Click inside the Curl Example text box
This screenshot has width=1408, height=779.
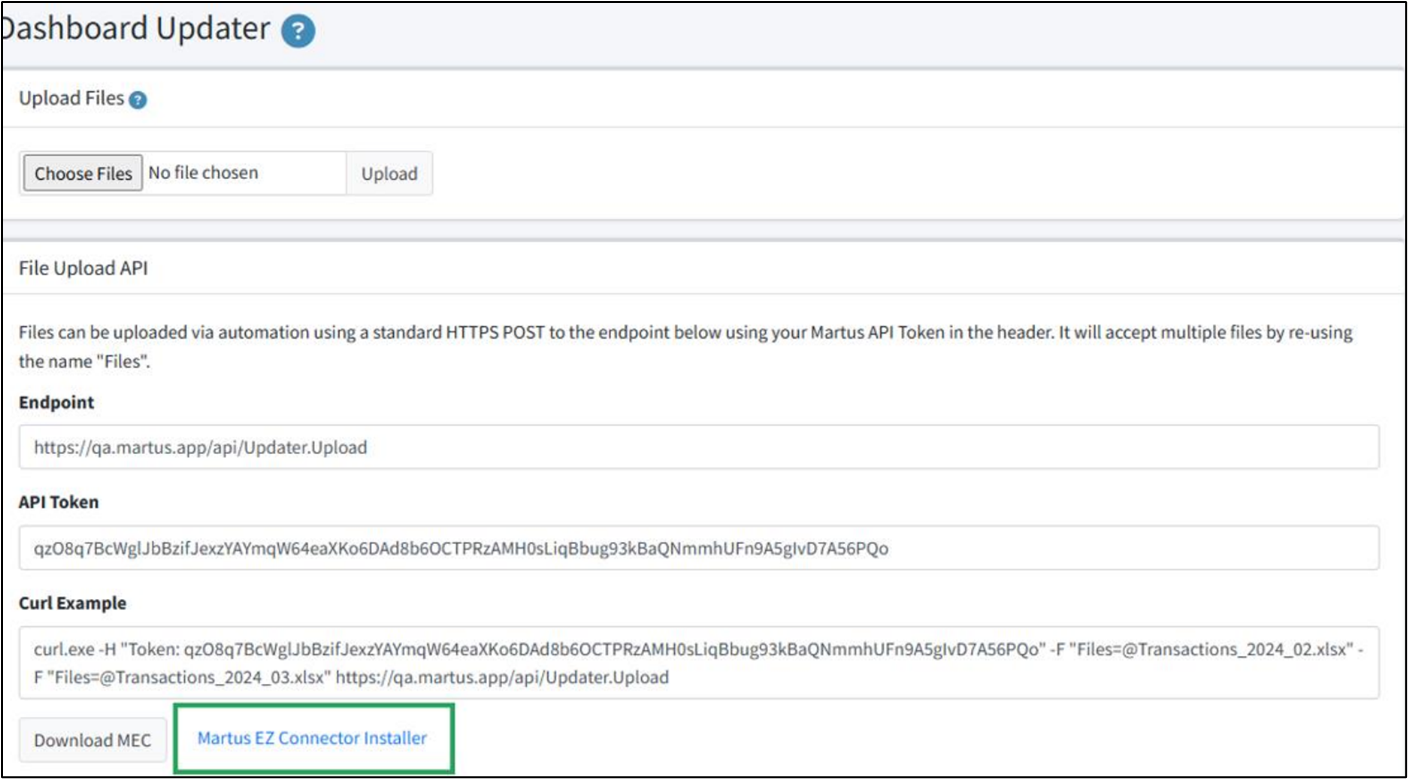point(699,663)
